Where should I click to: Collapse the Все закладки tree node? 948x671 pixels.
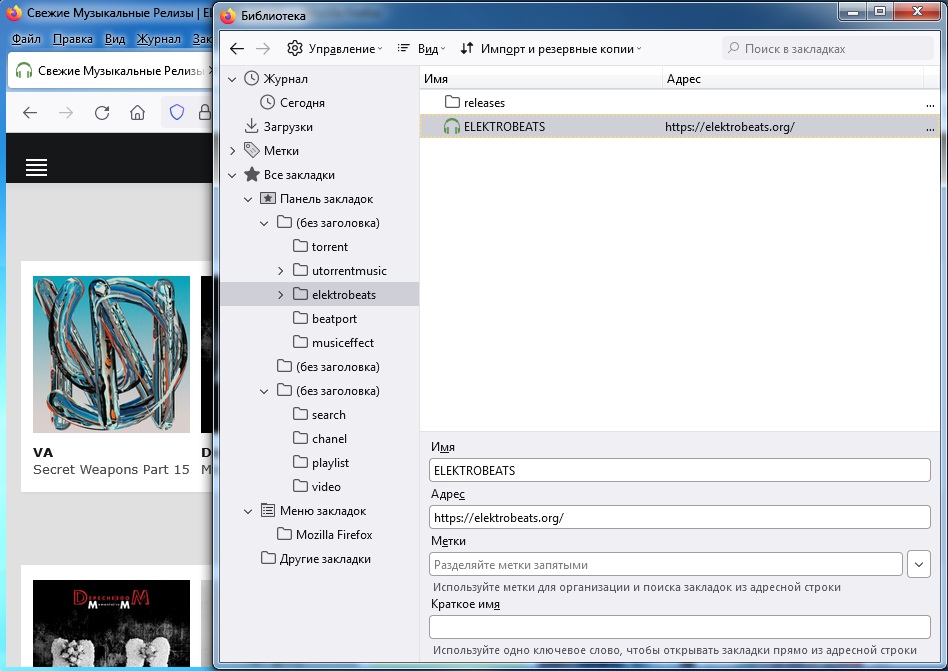(x=233, y=175)
